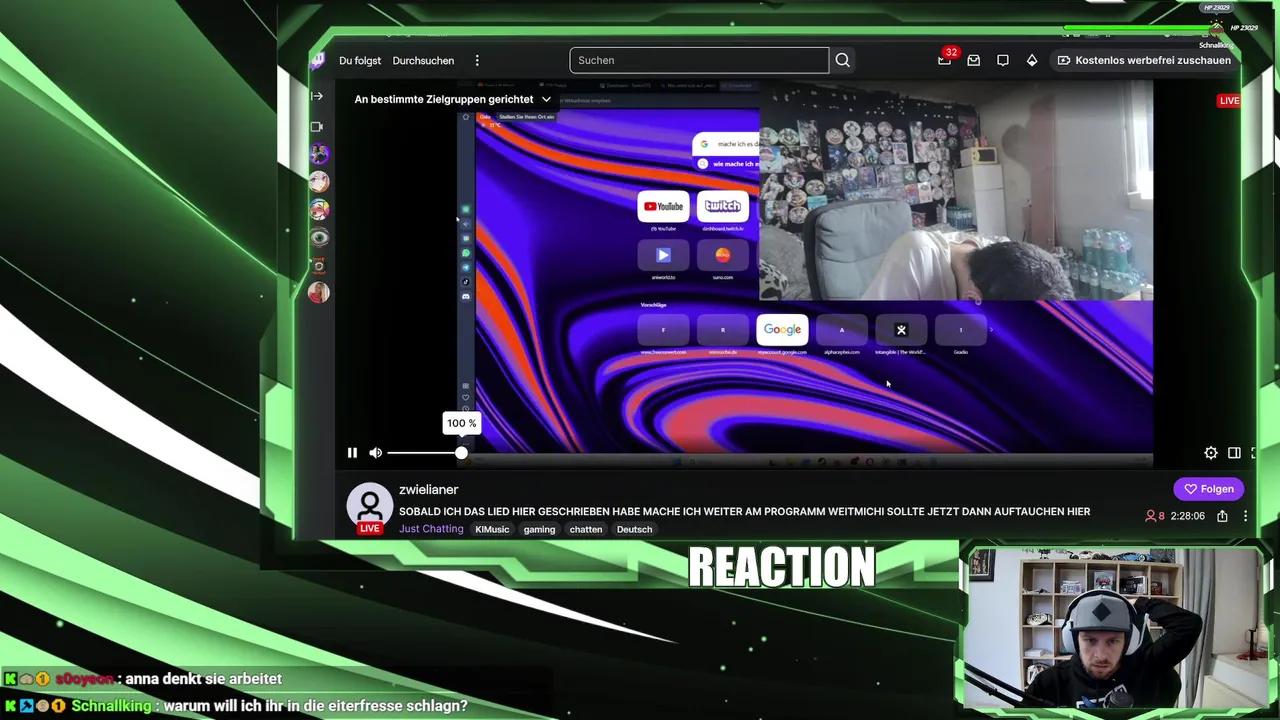Click the suno.com tile
Viewport: 1280px width, 720px height.
pyautogui.click(x=722, y=255)
